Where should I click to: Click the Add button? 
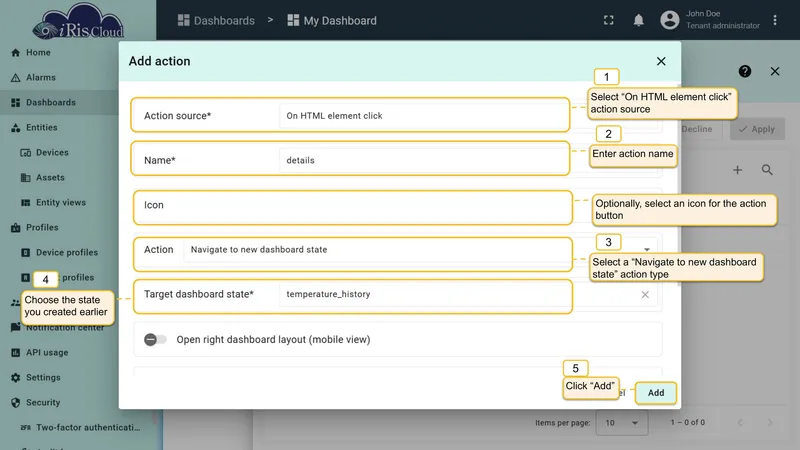coord(656,393)
